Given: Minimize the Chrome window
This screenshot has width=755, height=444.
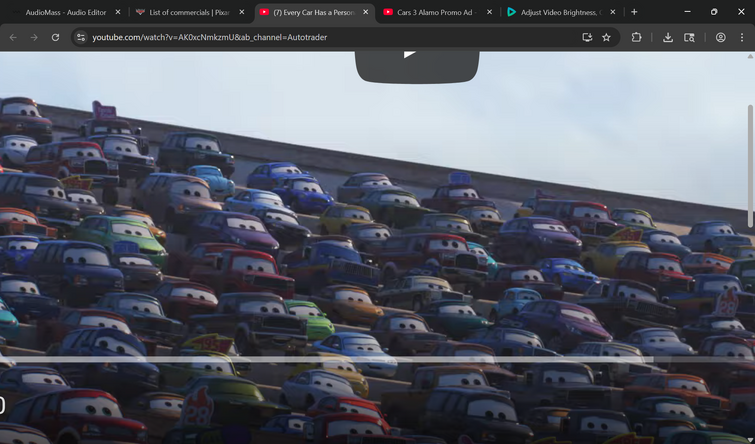Looking at the screenshot, I should 687,12.
